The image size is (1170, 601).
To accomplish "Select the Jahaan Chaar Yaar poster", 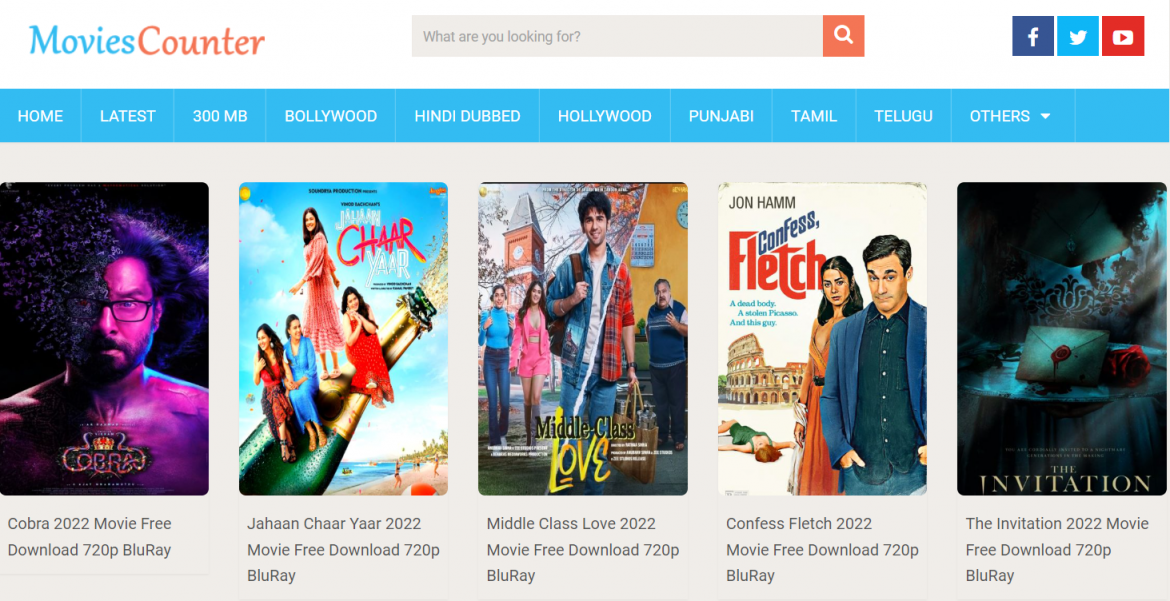I will coord(343,338).
